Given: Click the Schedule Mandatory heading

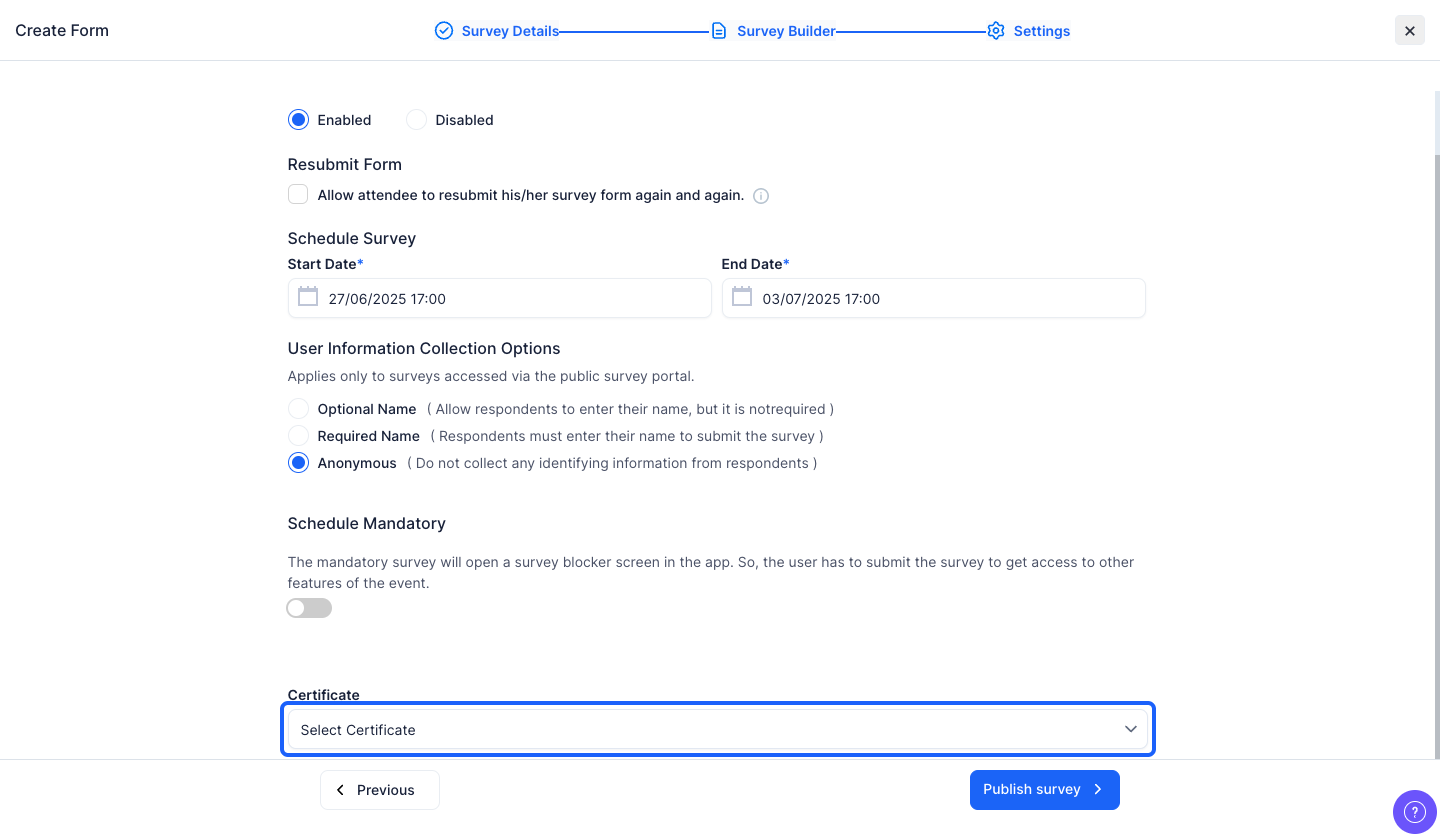Looking at the screenshot, I should [367, 523].
